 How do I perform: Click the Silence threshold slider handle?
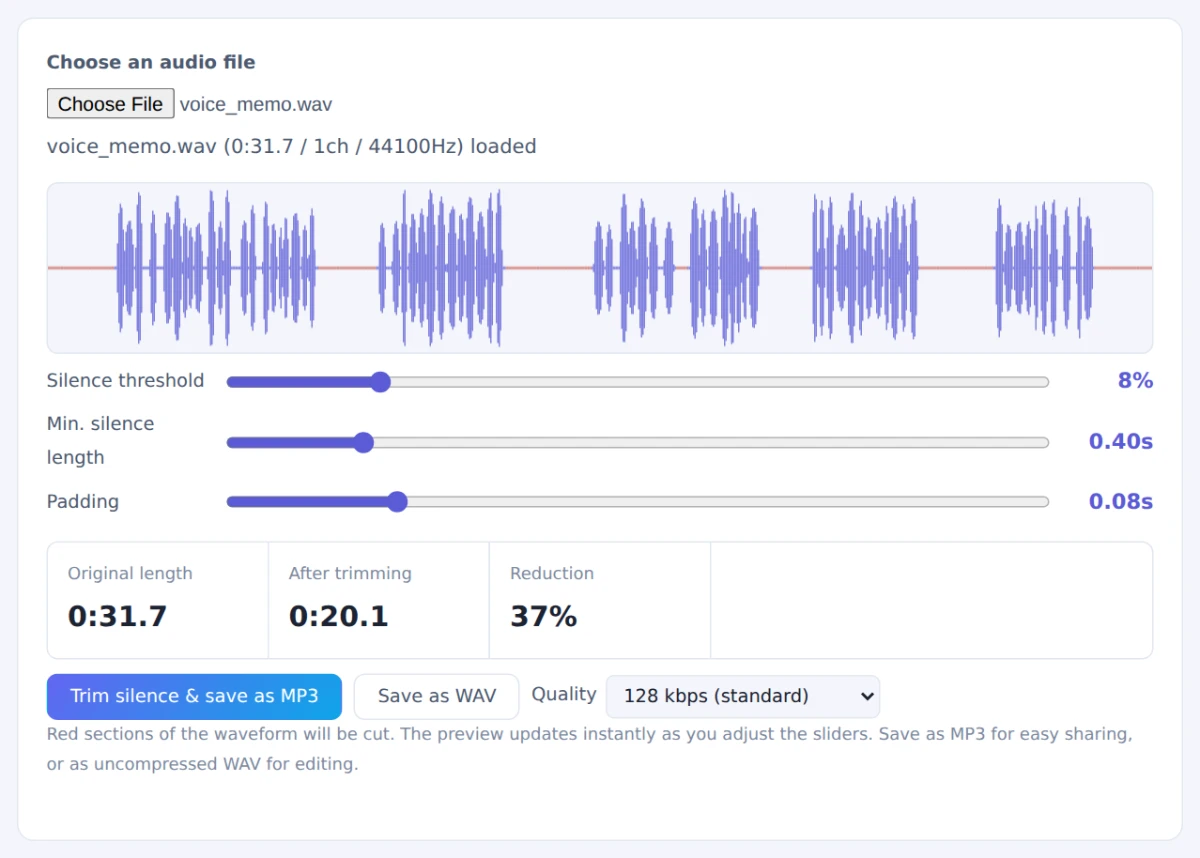pos(380,381)
